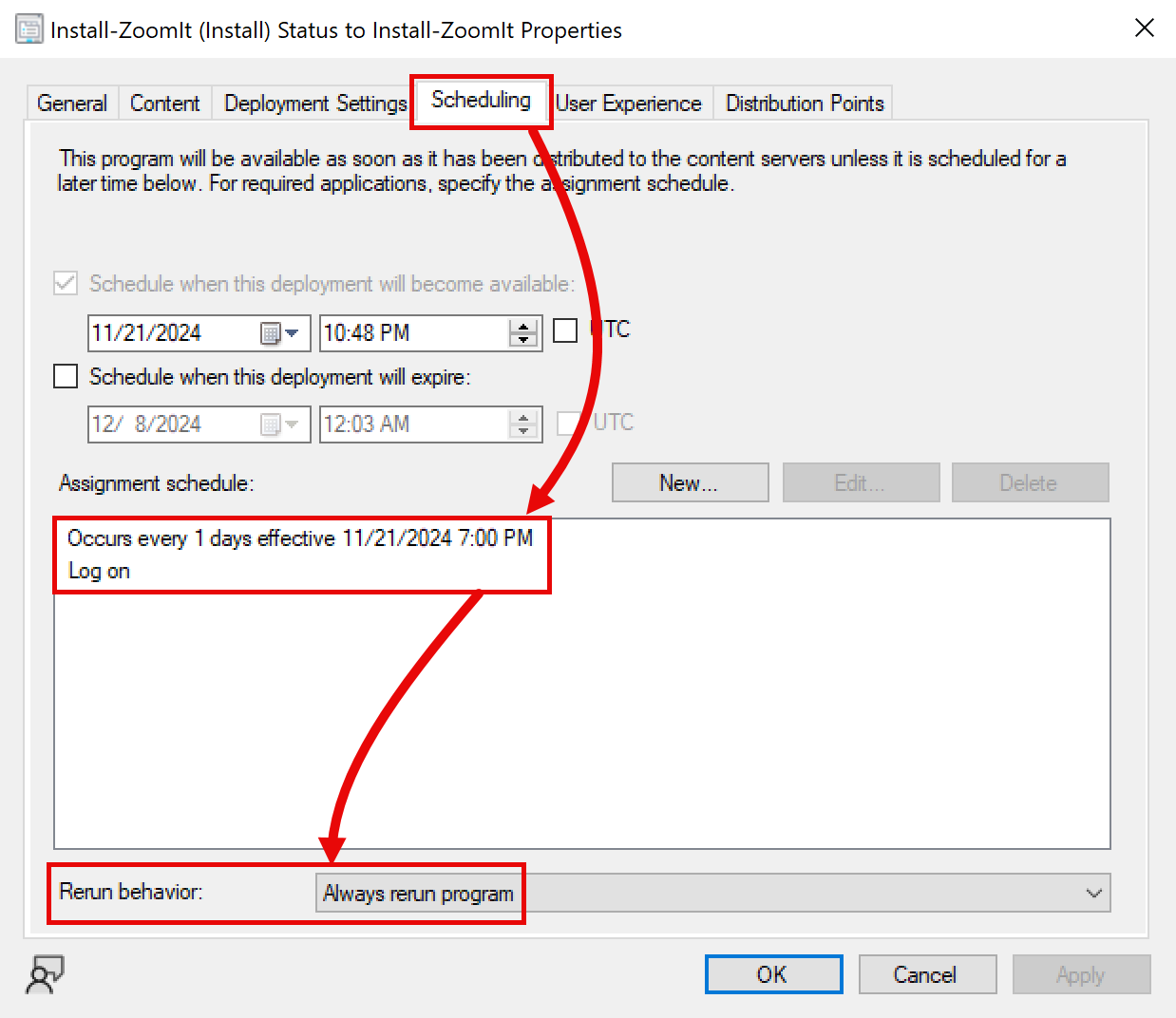Check 'Schedule when this deployment will expire'

[x=65, y=376]
